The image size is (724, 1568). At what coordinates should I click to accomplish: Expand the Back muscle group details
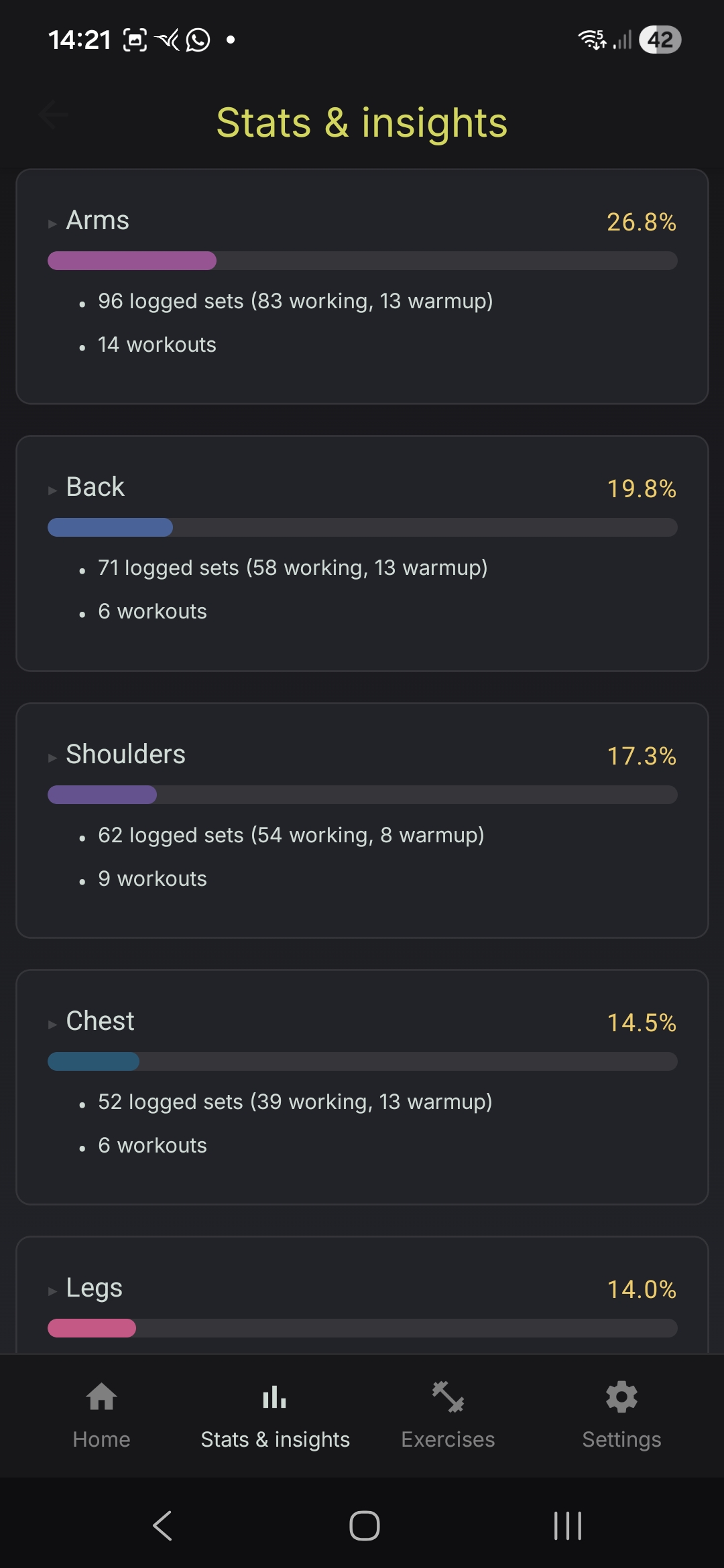[x=52, y=490]
